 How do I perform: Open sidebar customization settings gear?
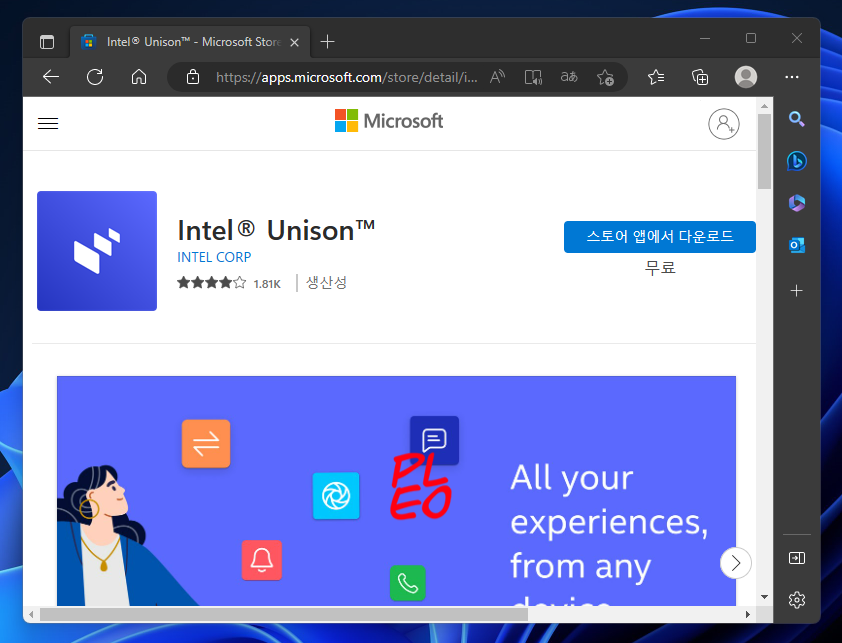coord(797,599)
